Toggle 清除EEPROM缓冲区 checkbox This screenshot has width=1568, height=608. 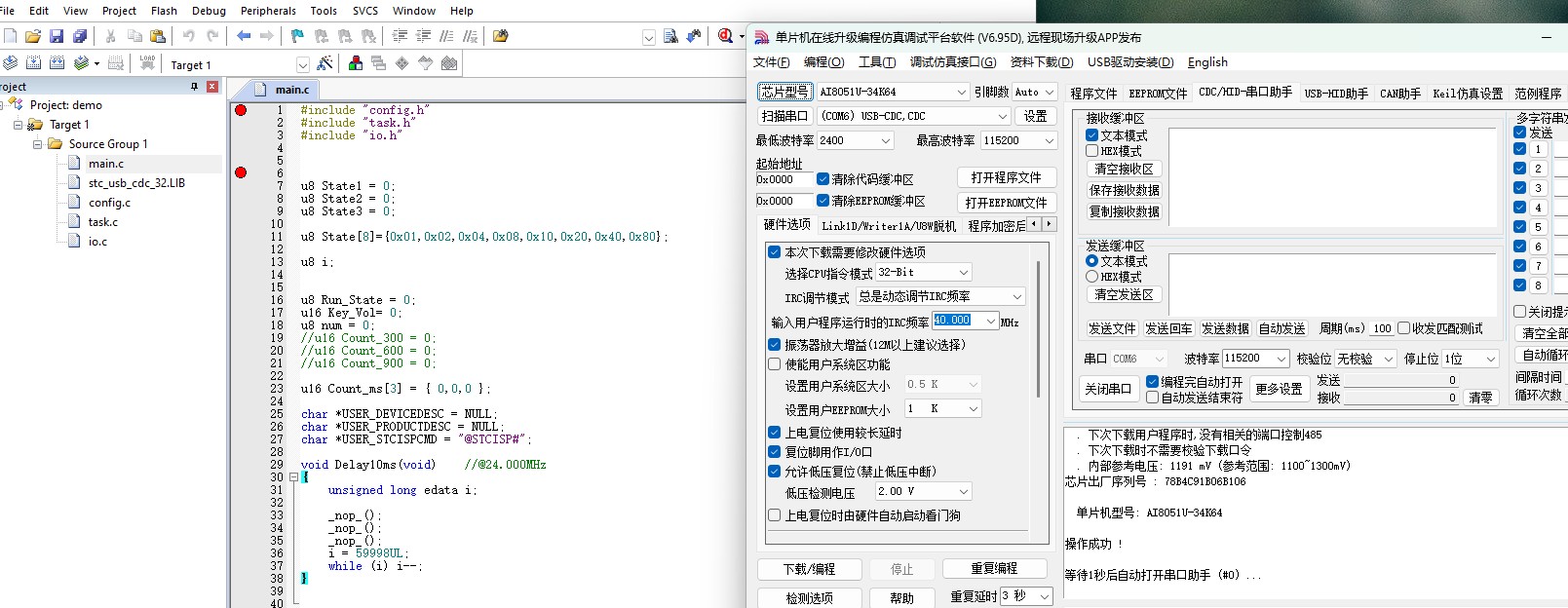point(822,201)
